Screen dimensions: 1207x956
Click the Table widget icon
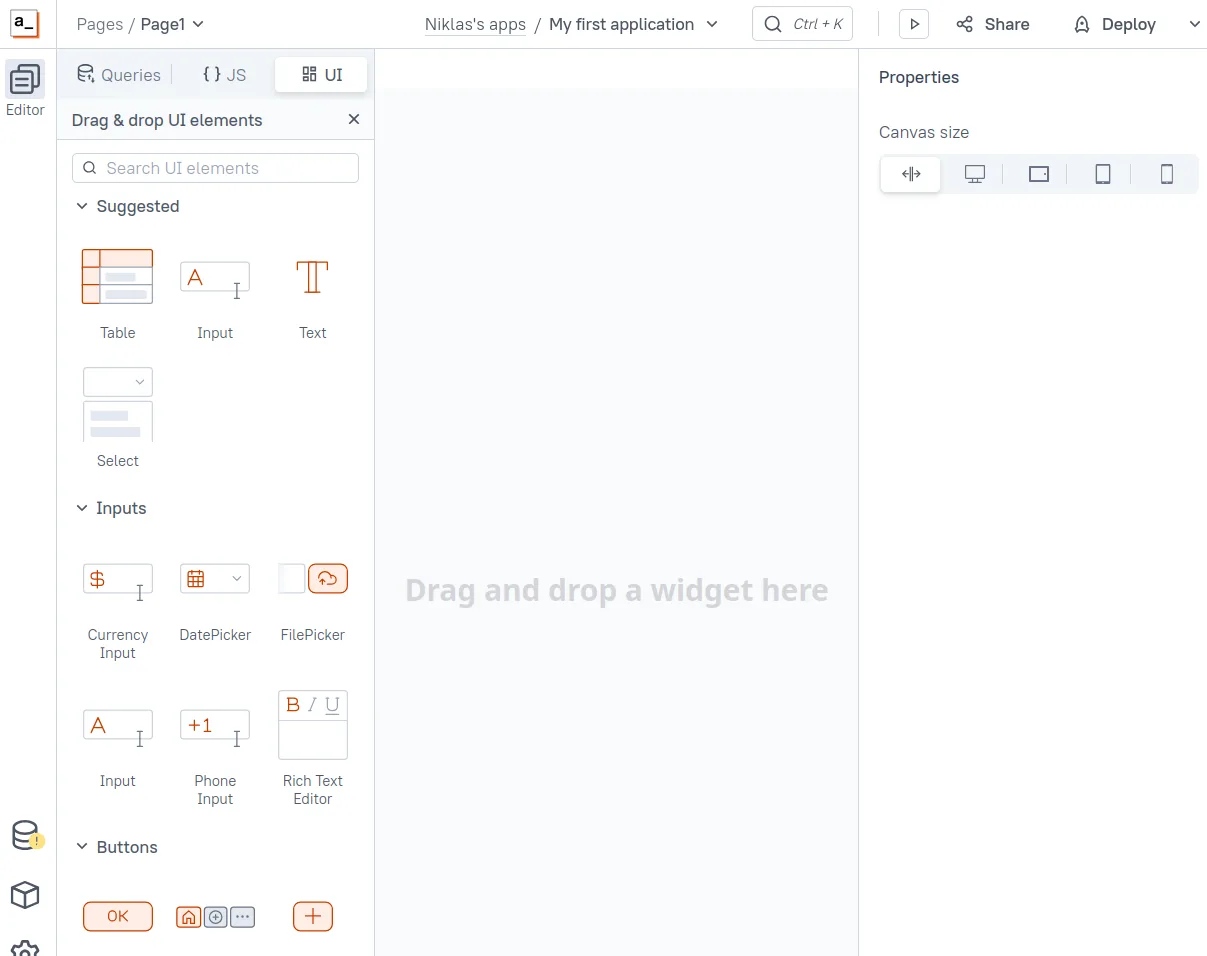point(117,277)
